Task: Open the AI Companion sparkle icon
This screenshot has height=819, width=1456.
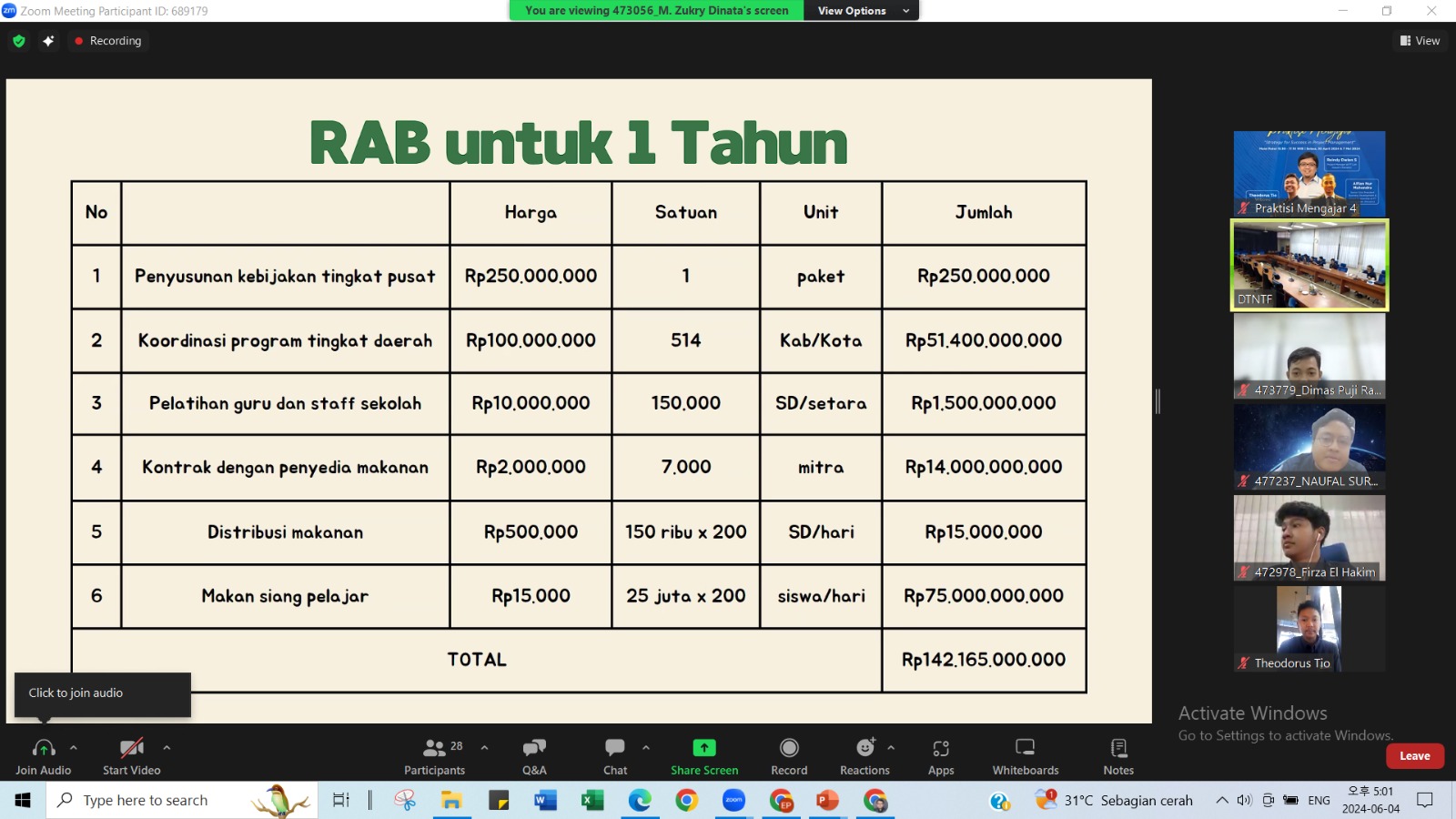Action: pos(48,41)
